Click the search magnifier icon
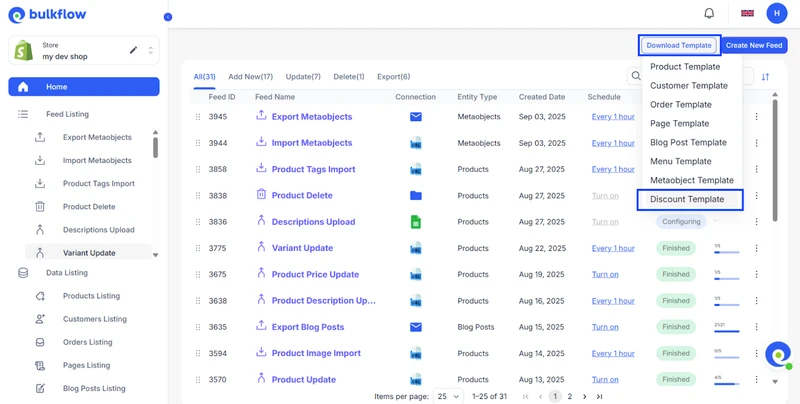The width and height of the screenshot is (800, 404). 636,75
